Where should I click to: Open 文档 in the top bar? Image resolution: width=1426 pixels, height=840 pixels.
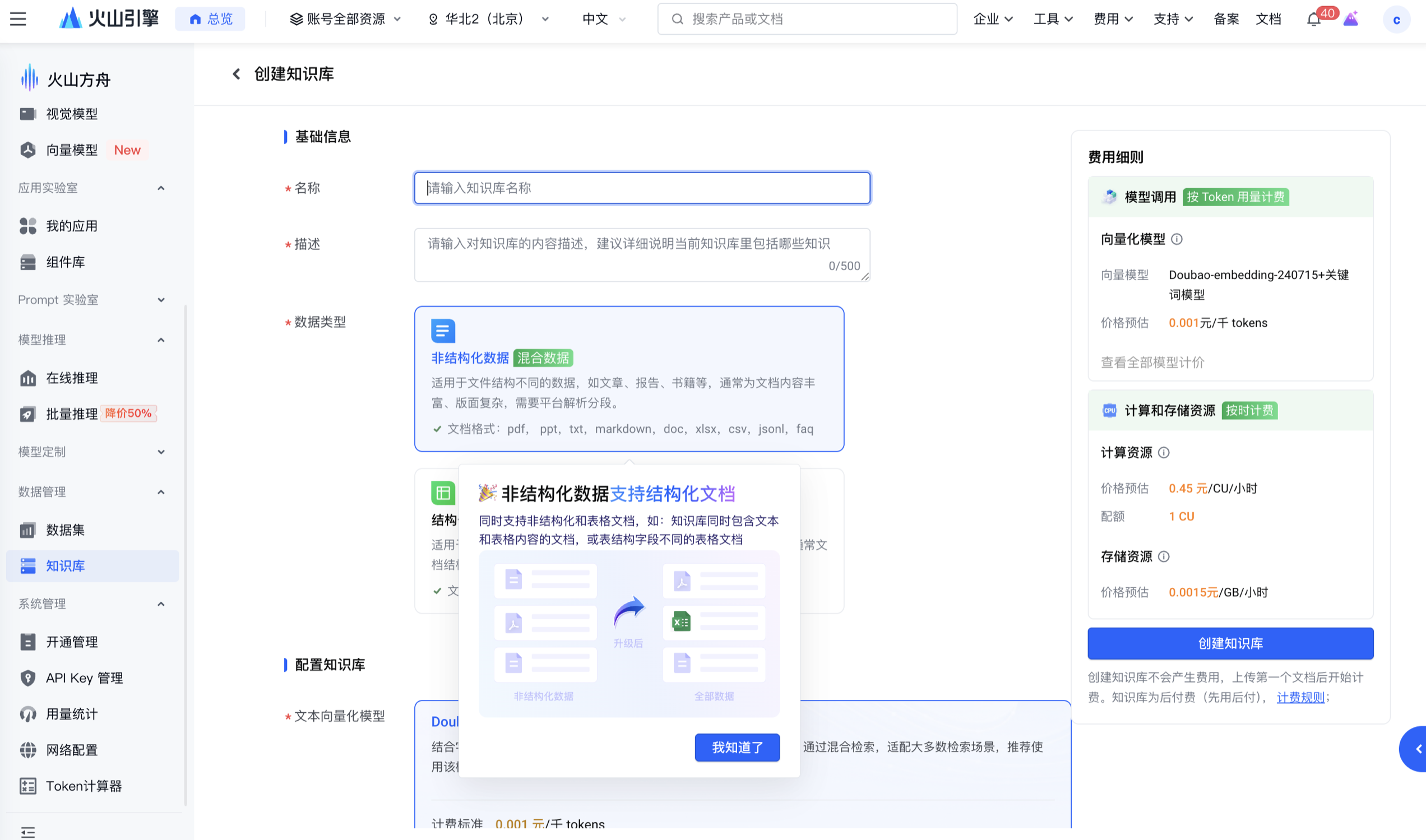pyautogui.click(x=1268, y=19)
